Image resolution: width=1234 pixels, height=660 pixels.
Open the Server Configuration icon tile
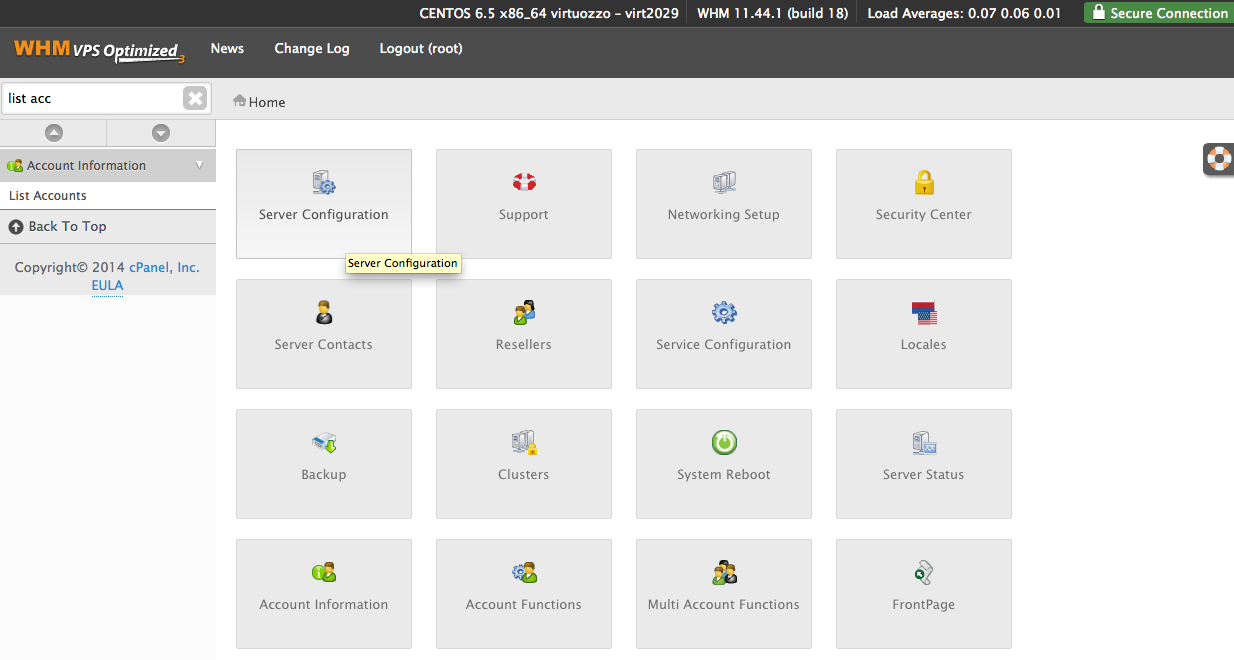pos(323,184)
